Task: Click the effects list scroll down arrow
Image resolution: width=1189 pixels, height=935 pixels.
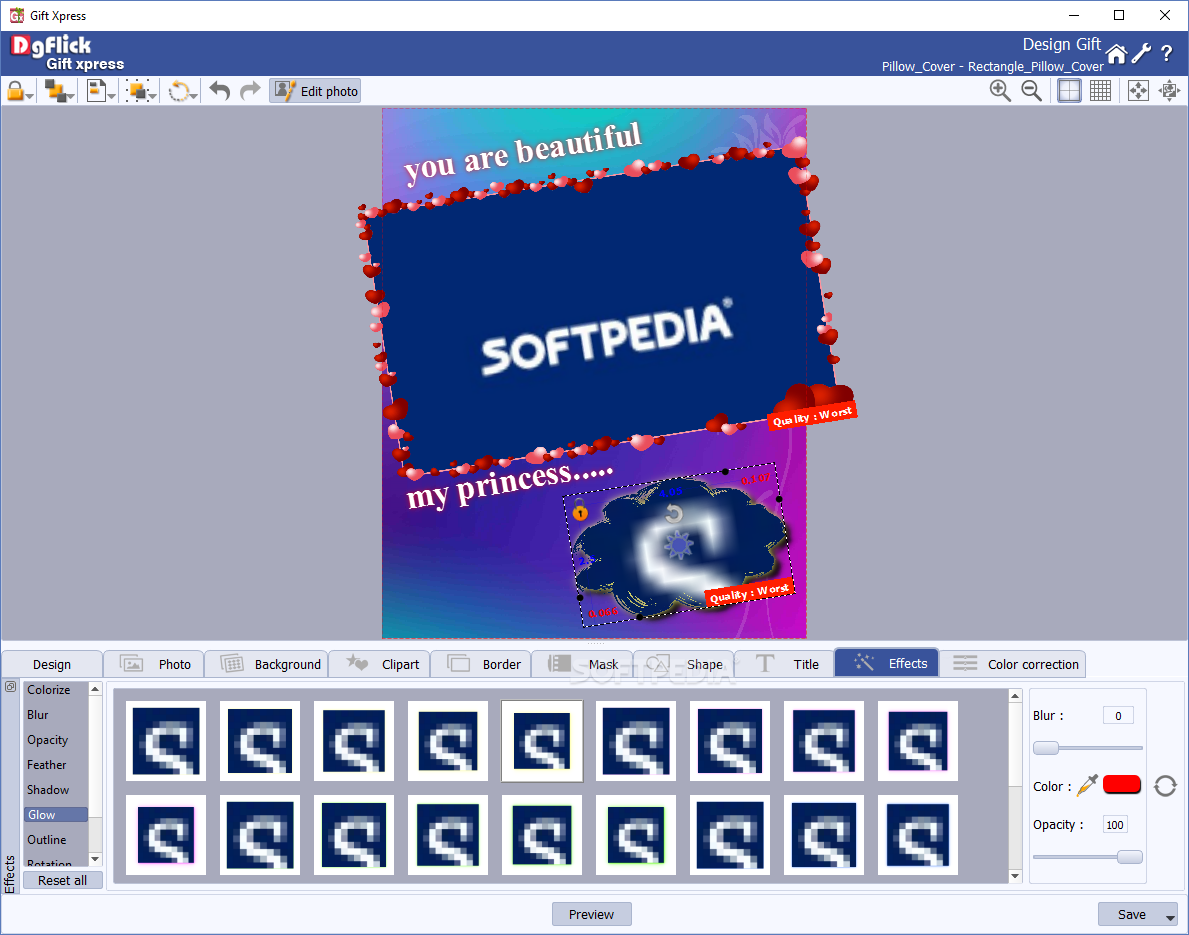Action: (95, 859)
